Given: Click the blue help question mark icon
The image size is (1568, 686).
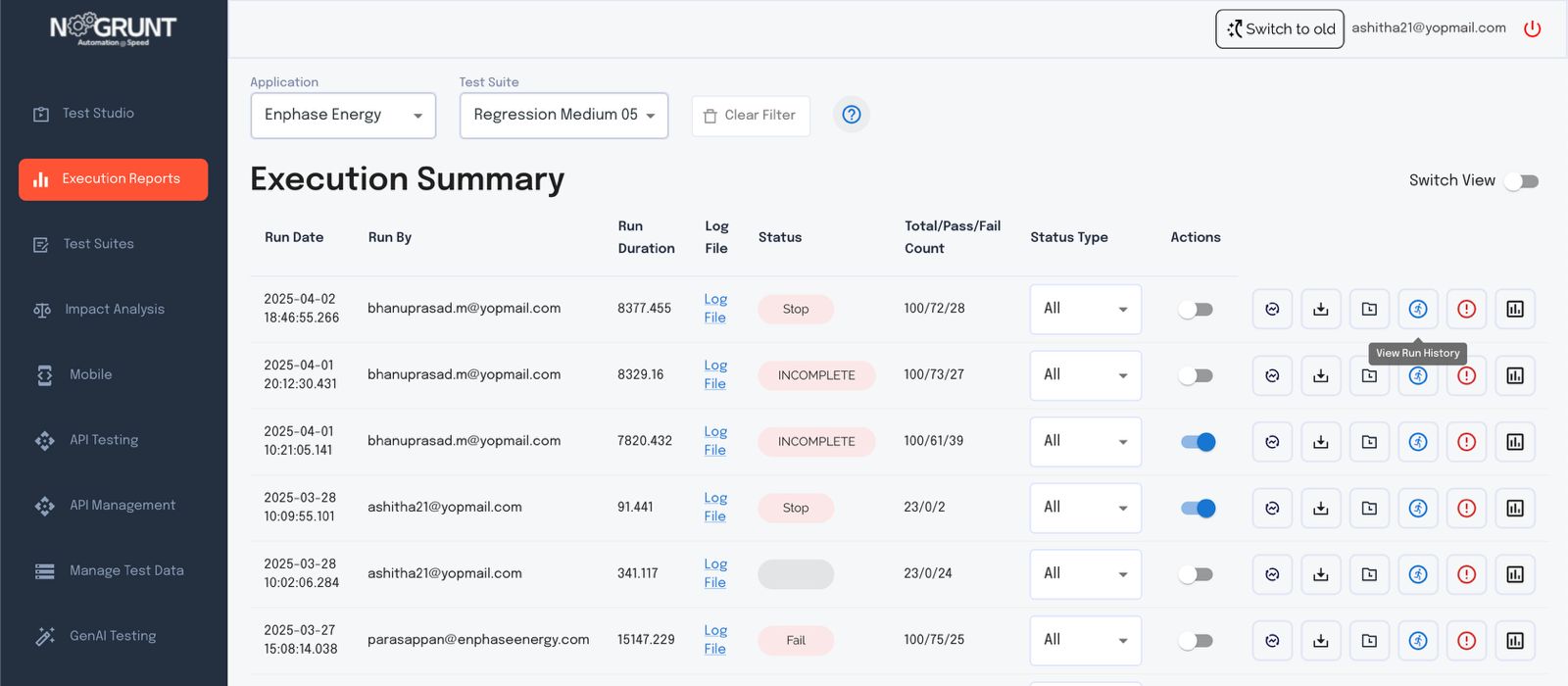Looking at the screenshot, I should [x=852, y=115].
